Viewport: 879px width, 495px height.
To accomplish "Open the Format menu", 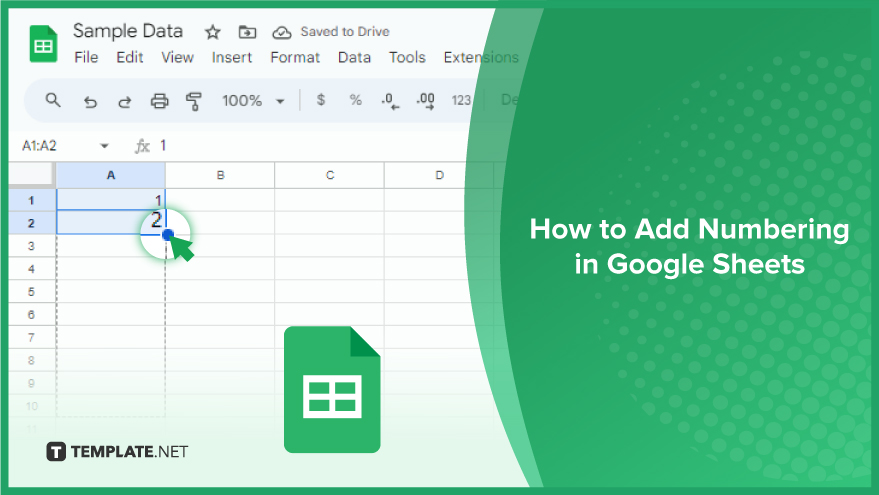I will click(x=295, y=57).
